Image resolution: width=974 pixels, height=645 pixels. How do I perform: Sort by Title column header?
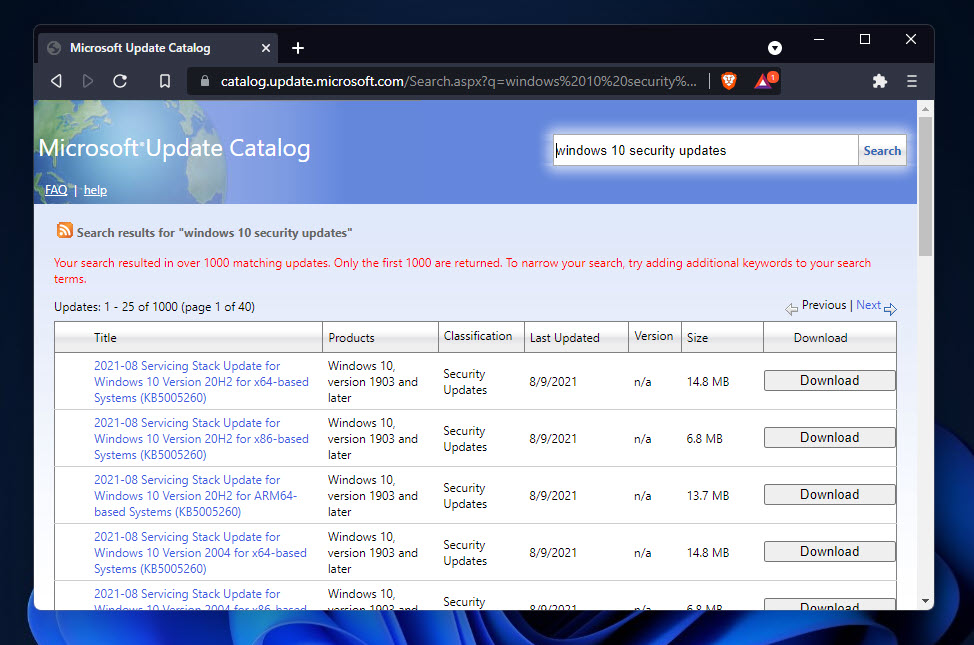[105, 338]
